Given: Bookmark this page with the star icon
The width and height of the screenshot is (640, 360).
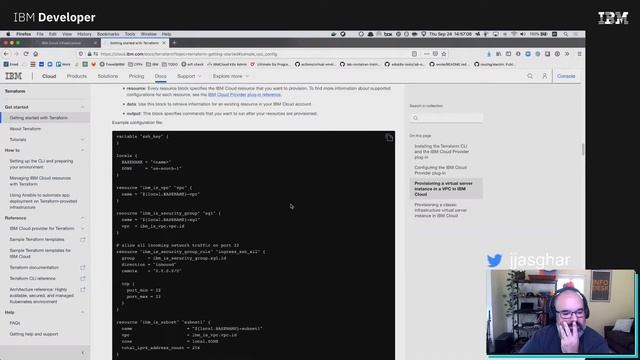Looking at the screenshot, I should (444, 54).
